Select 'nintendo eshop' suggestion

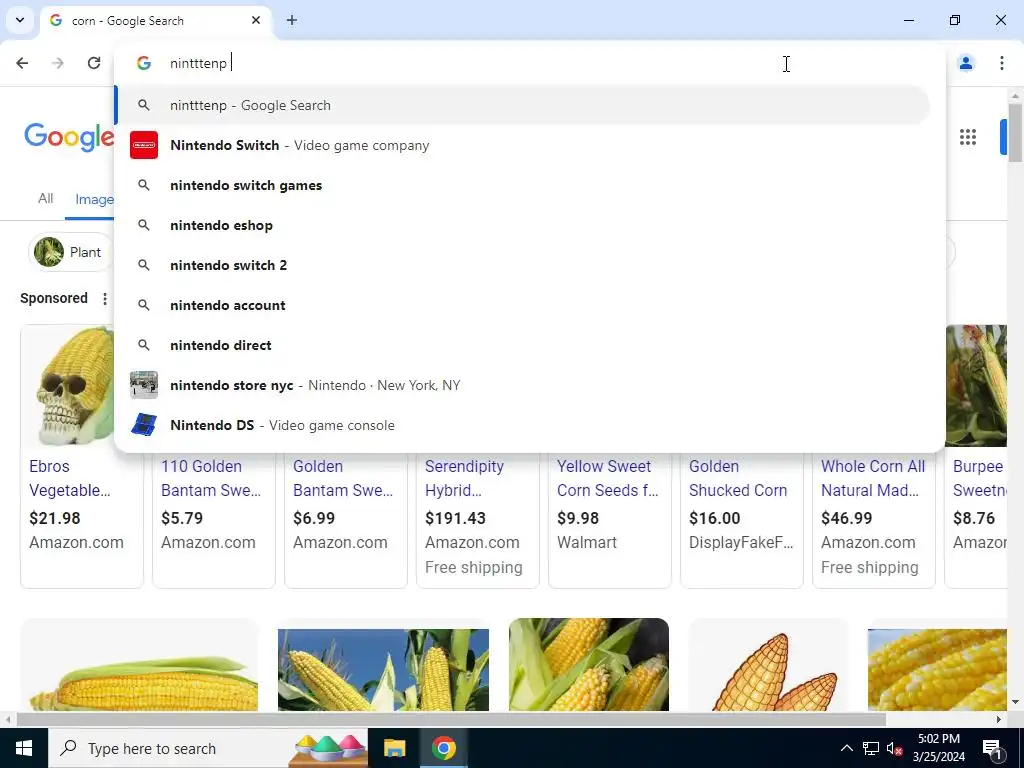522,225
